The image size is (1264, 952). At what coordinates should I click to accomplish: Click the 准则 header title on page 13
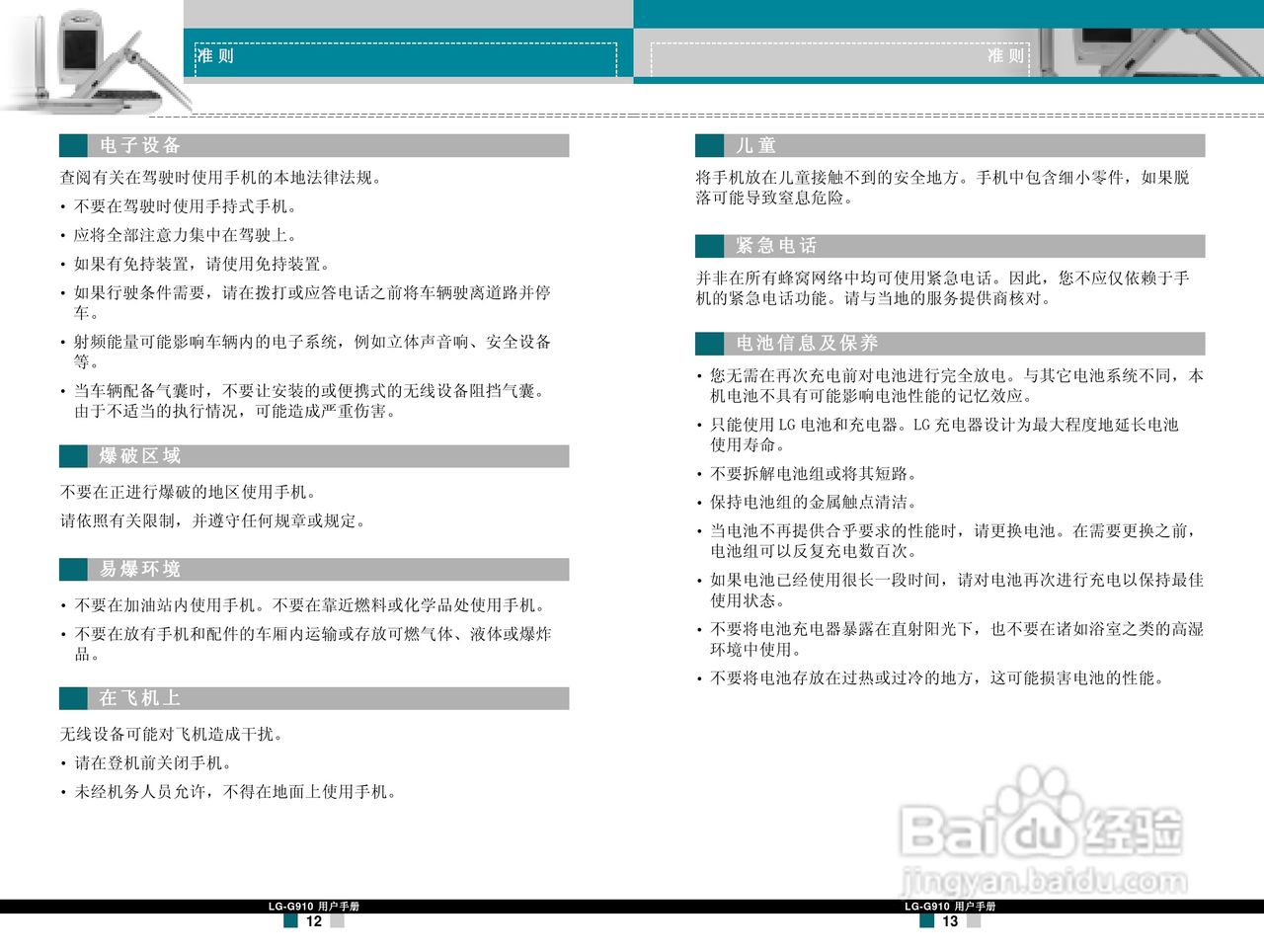click(1006, 56)
